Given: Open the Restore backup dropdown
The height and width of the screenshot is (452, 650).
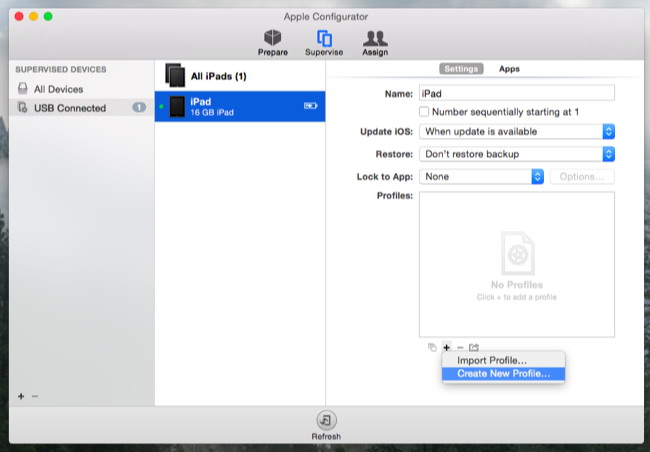Looking at the screenshot, I should point(517,154).
